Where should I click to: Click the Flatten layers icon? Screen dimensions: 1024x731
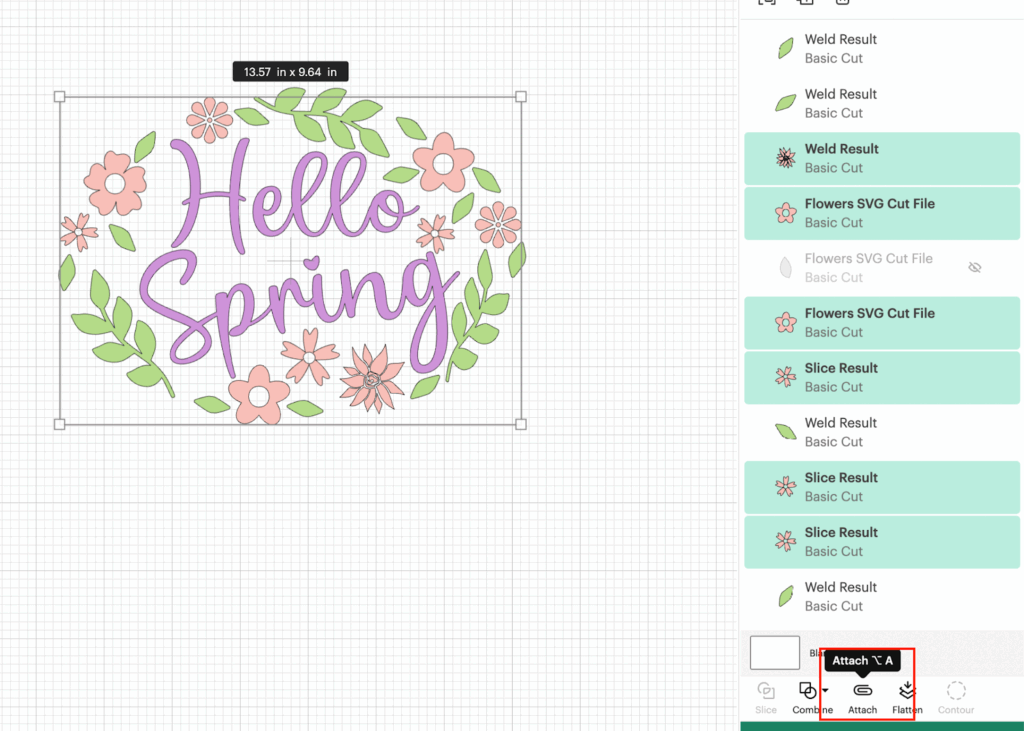tap(907, 691)
